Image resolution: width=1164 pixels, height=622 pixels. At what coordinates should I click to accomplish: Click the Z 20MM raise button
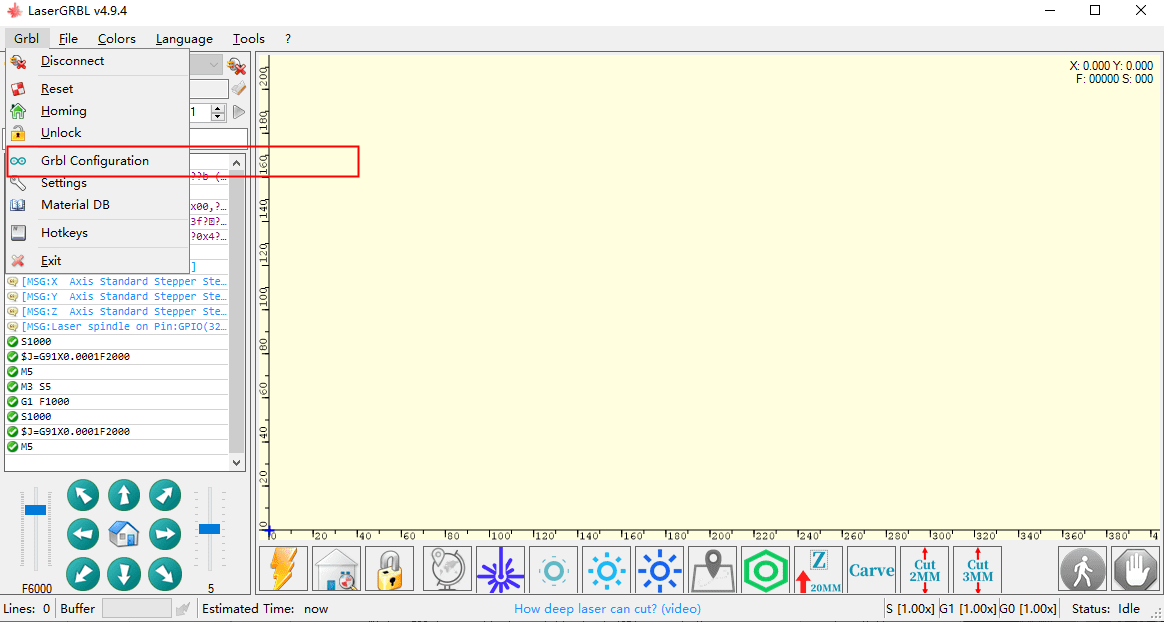[818, 570]
